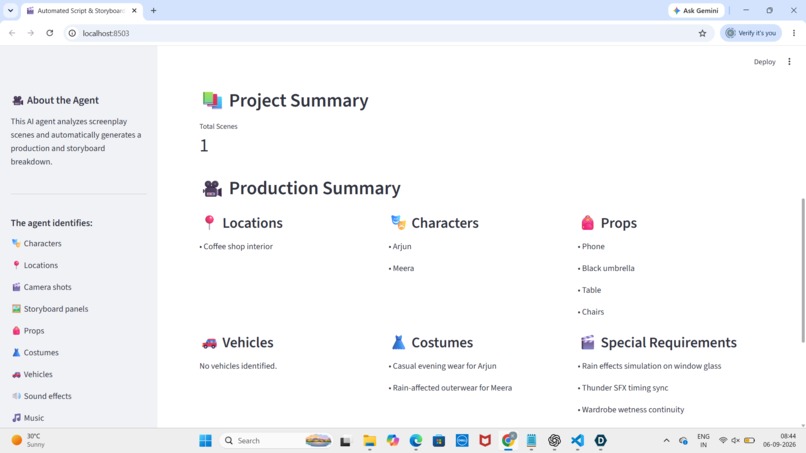Click the Ask Gemini button
The image size is (806, 453).
click(696, 10)
